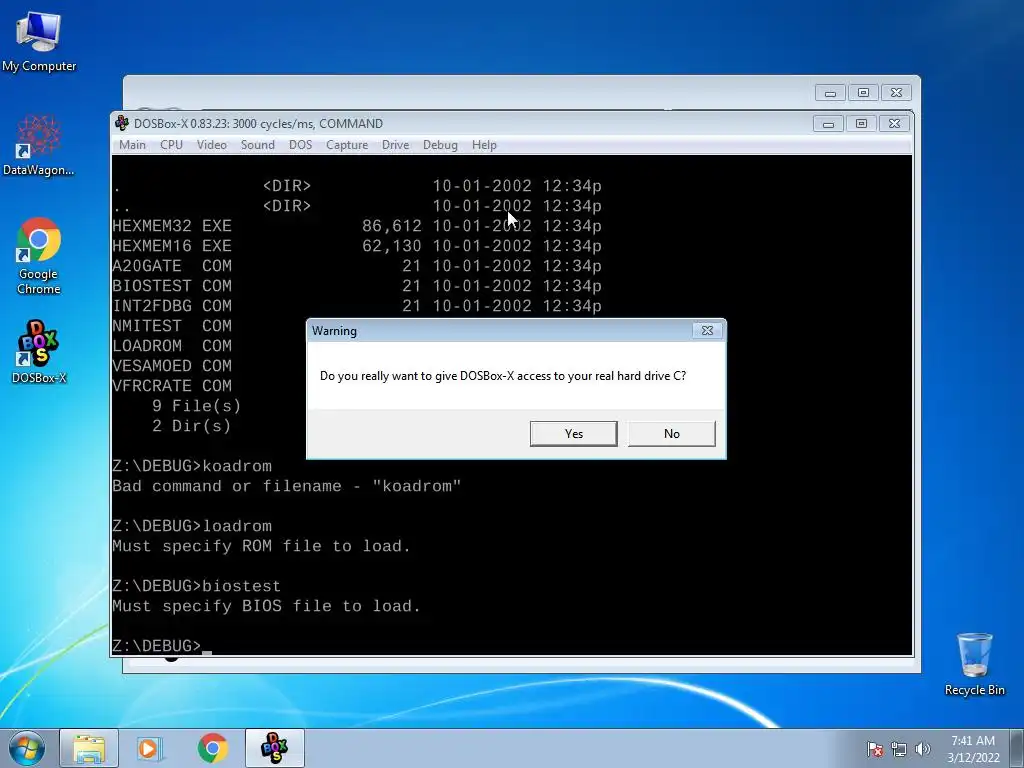Click the DOSBox-X title bar icon
The height and width of the screenshot is (768, 1024).
tap(121, 123)
